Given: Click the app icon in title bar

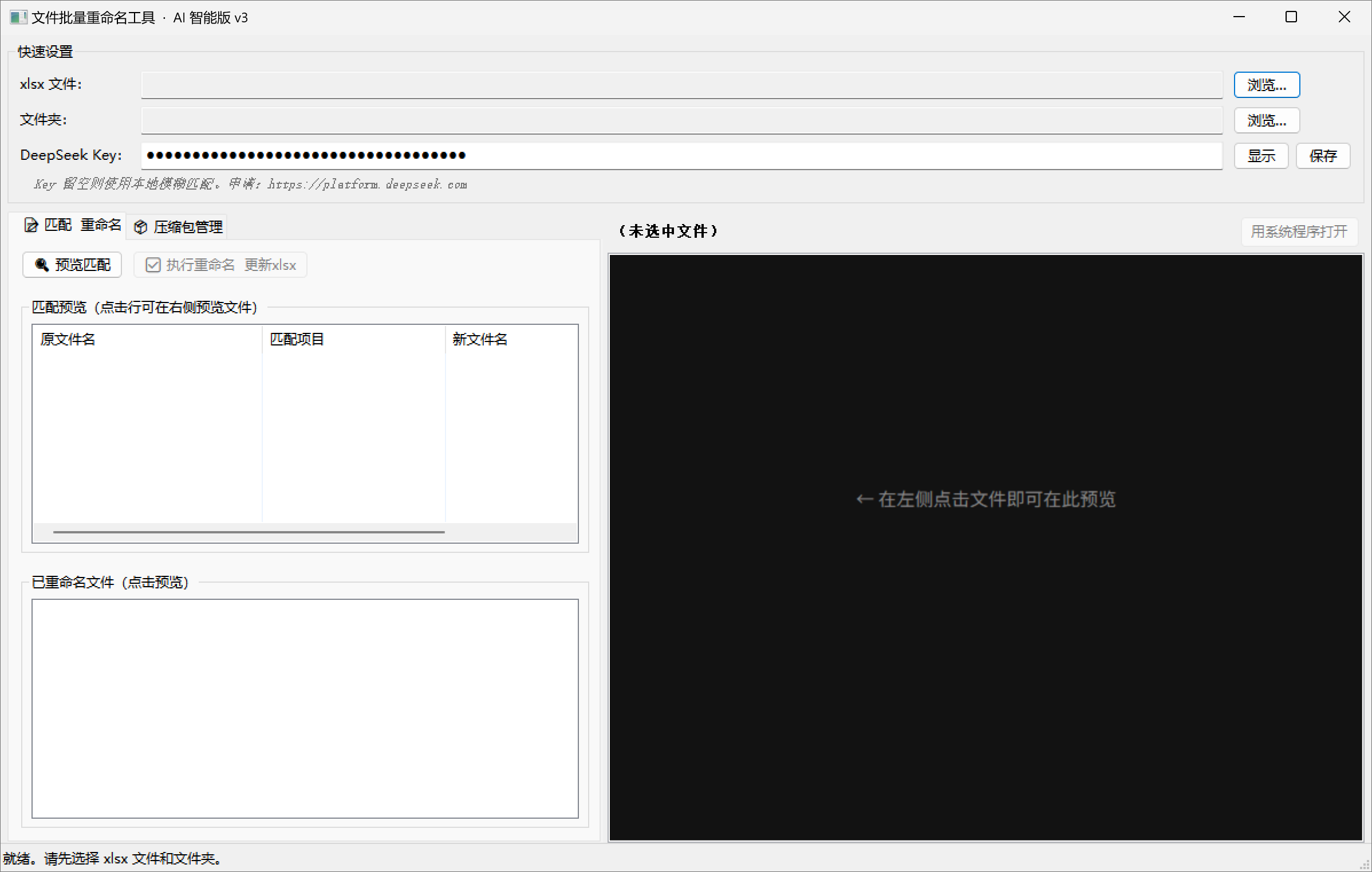Looking at the screenshot, I should 18,17.
